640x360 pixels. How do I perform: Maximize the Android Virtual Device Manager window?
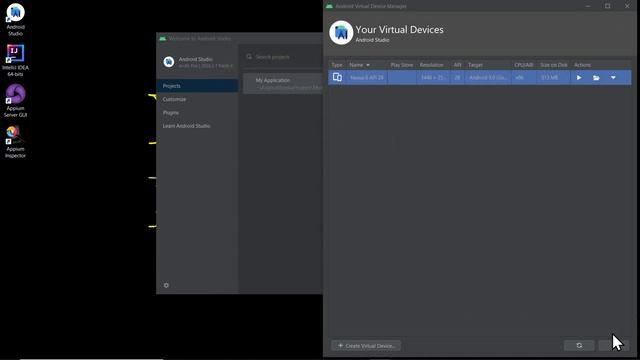608,6
